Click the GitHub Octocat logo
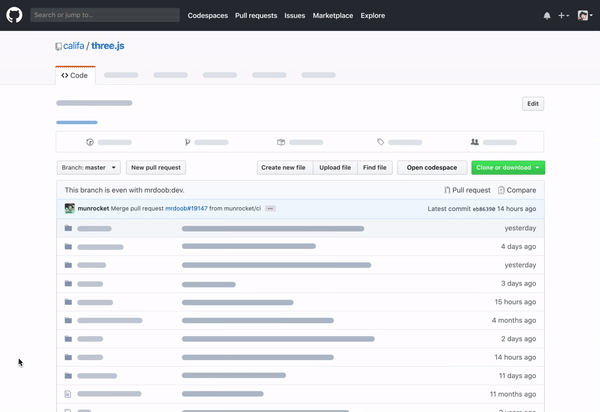The height and width of the screenshot is (412, 600). 15,15
